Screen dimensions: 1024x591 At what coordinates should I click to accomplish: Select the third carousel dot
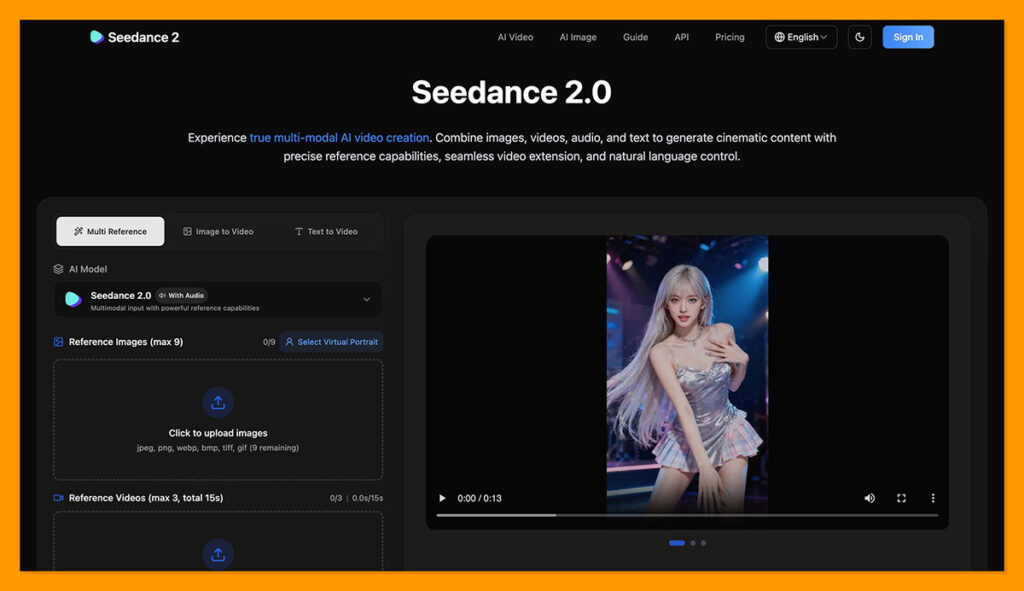point(703,543)
